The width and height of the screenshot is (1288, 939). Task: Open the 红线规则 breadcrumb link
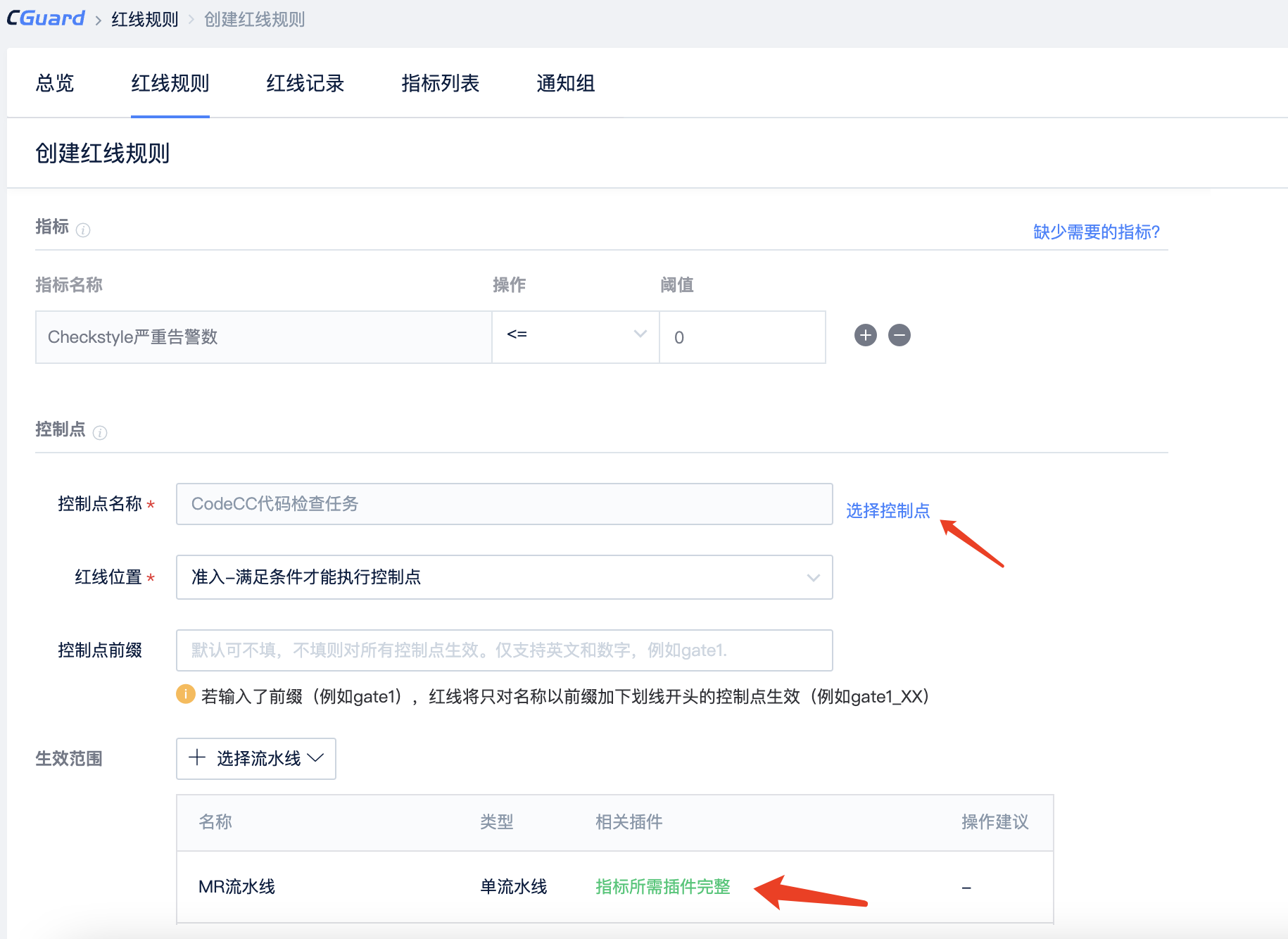(145, 20)
